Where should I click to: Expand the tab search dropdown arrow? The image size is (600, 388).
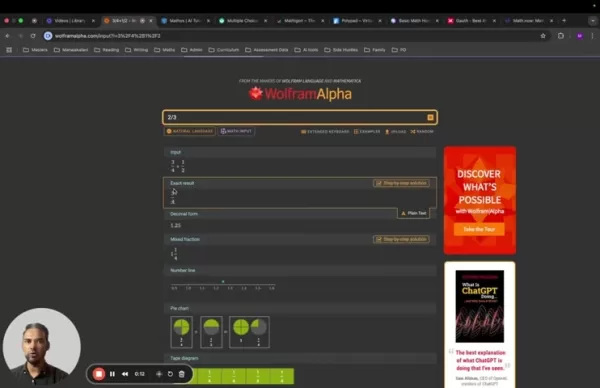click(x=593, y=21)
